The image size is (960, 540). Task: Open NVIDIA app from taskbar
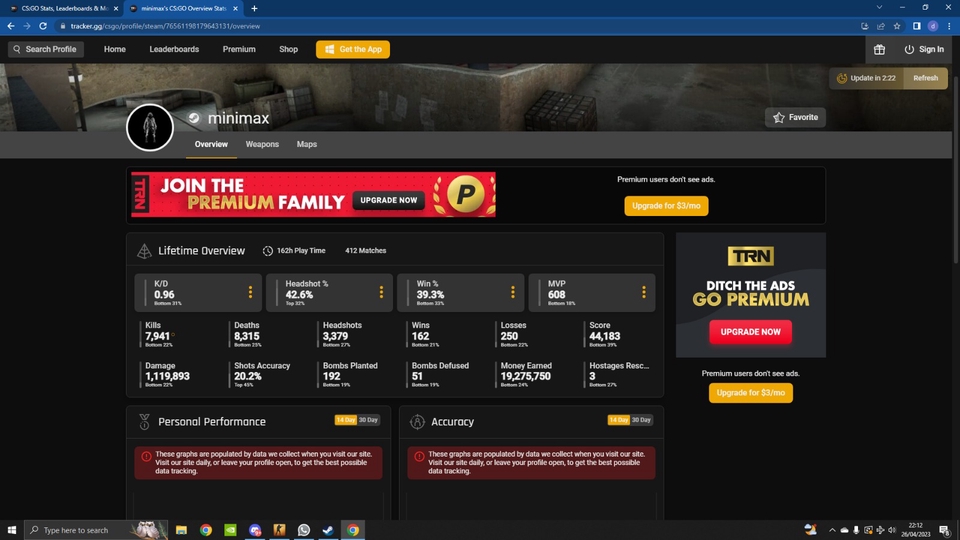[x=230, y=530]
